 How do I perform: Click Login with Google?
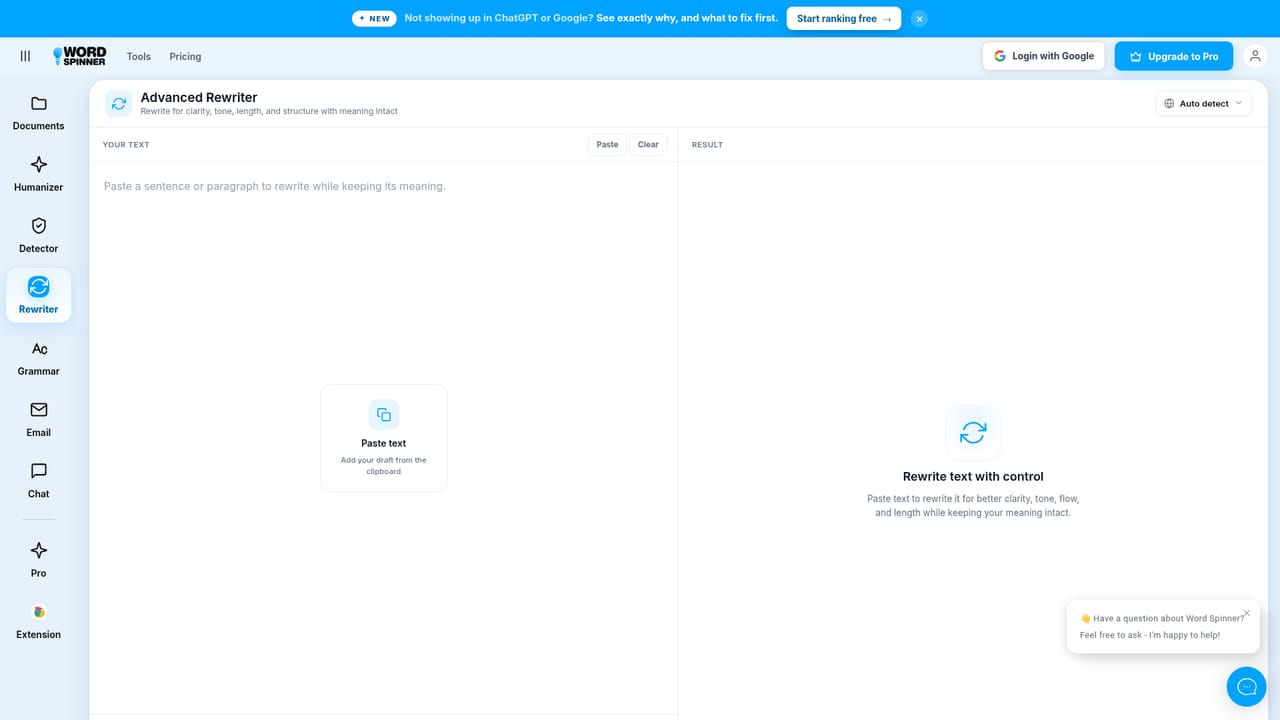click(1044, 56)
